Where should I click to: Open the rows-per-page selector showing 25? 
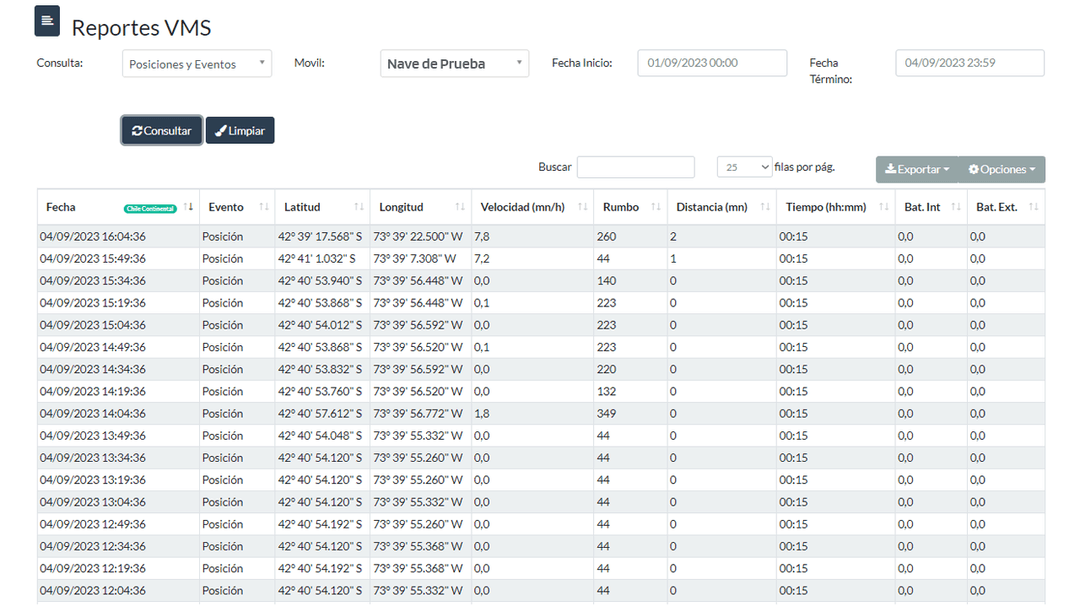click(744, 167)
